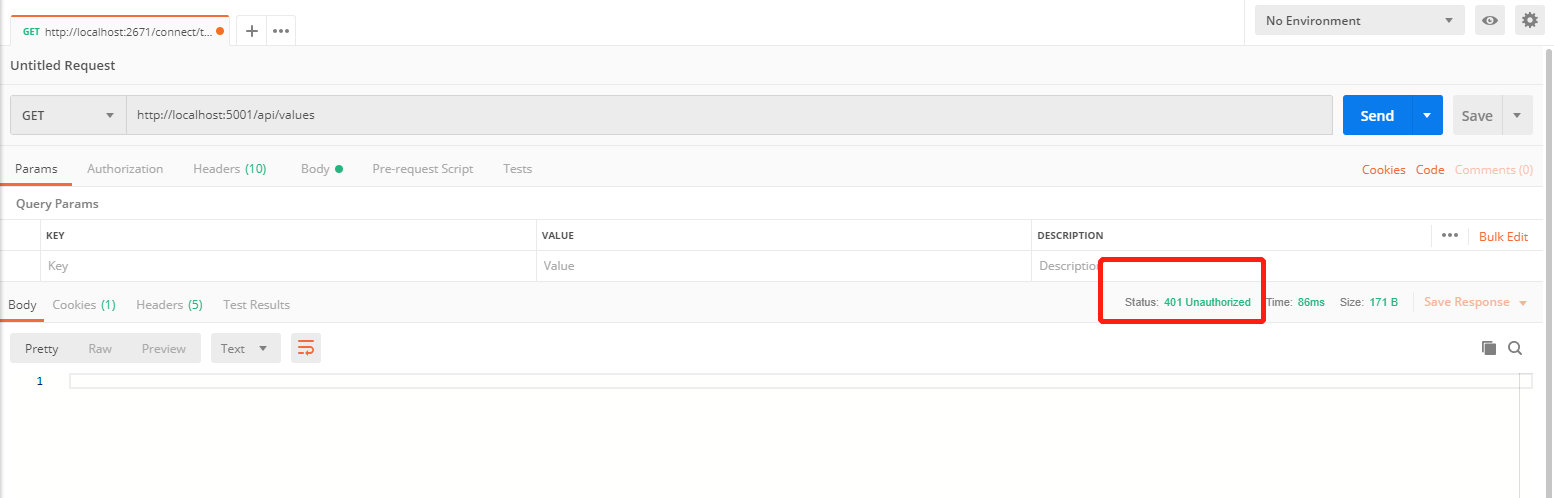Open the GET method dropdown
Viewport: 1554px width, 498px height.
[68, 115]
